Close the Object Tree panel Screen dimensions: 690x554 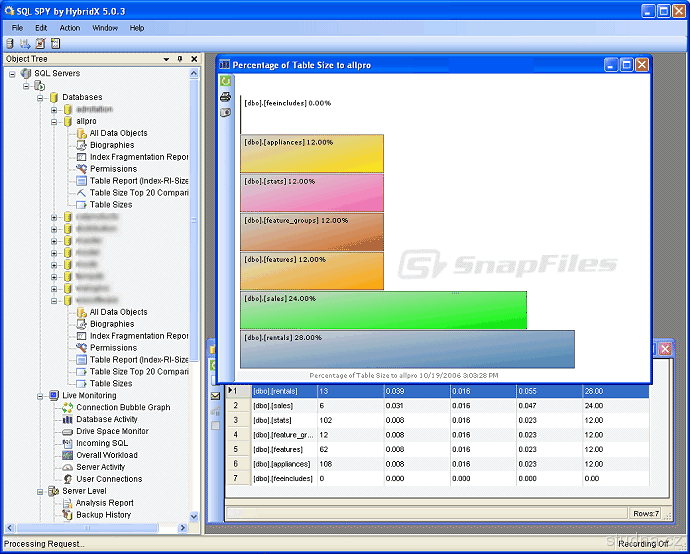coord(193,59)
